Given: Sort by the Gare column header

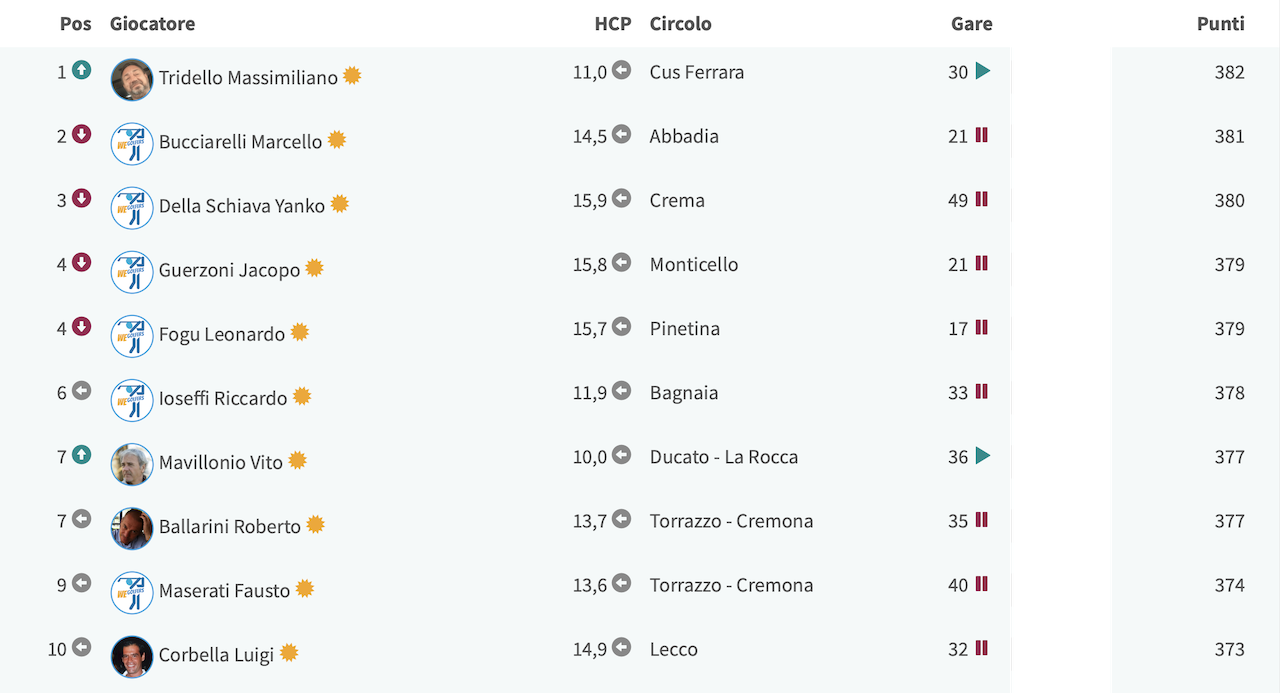Looking at the screenshot, I should point(972,23).
